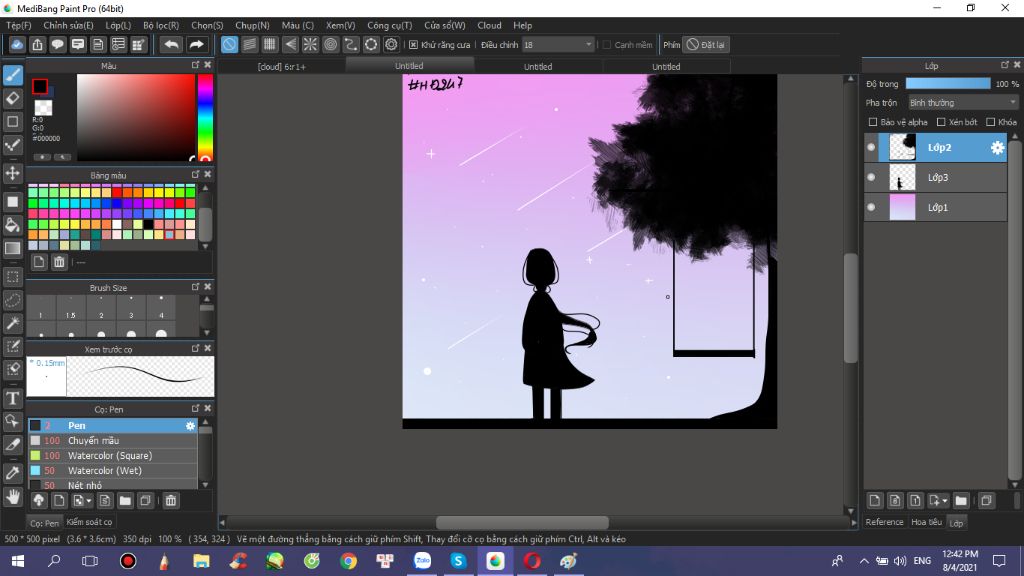Open Google Chrome from taskbar
This screenshot has height=576, width=1024.
[x=348, y=561]
